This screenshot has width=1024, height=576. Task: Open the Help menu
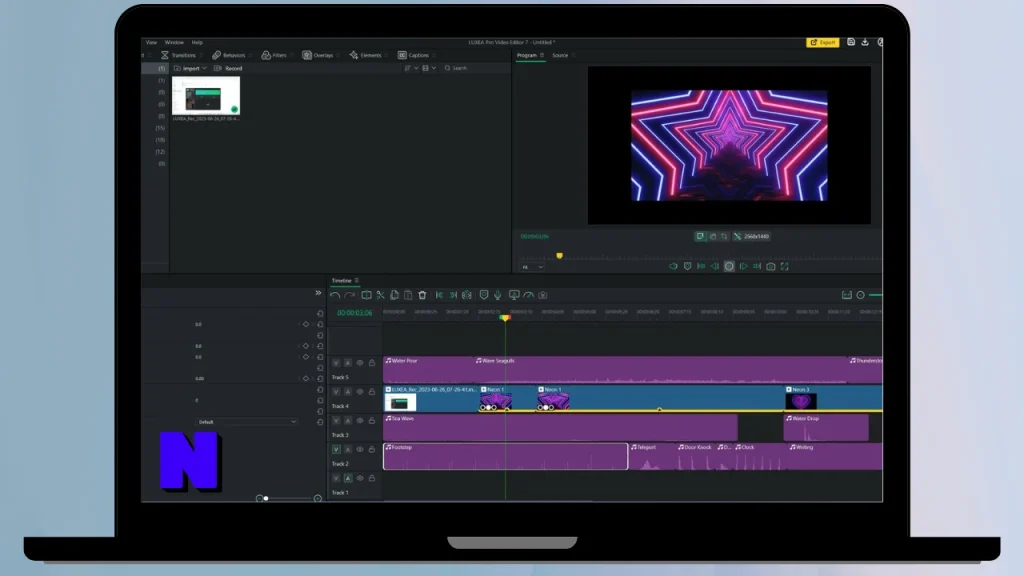coord(197,42)
